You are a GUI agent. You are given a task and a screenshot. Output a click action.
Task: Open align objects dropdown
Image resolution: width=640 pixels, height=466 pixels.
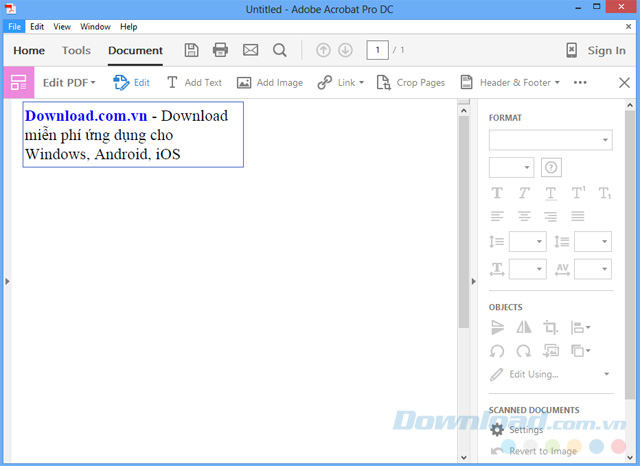pyautogui.click(x=580, y=327)
